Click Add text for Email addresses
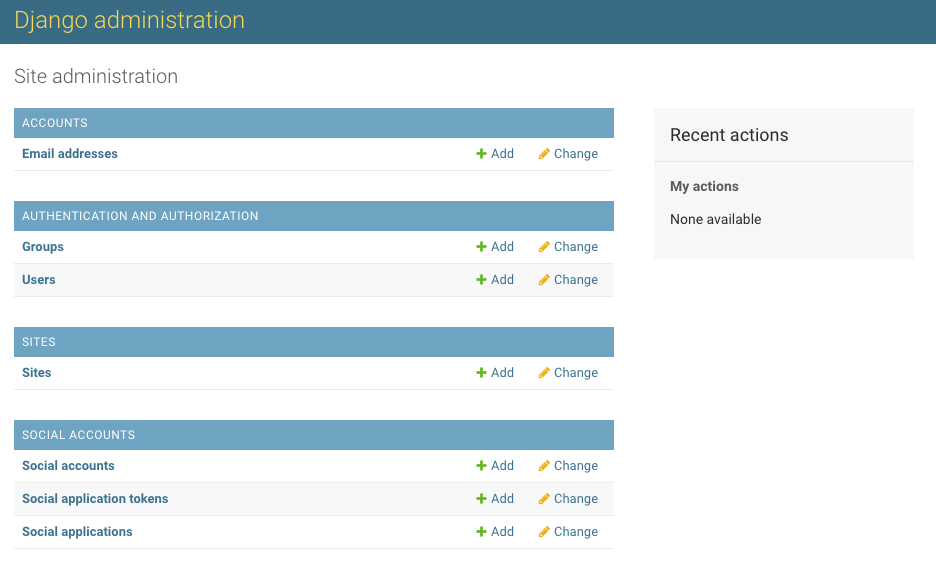 point(503,154)
